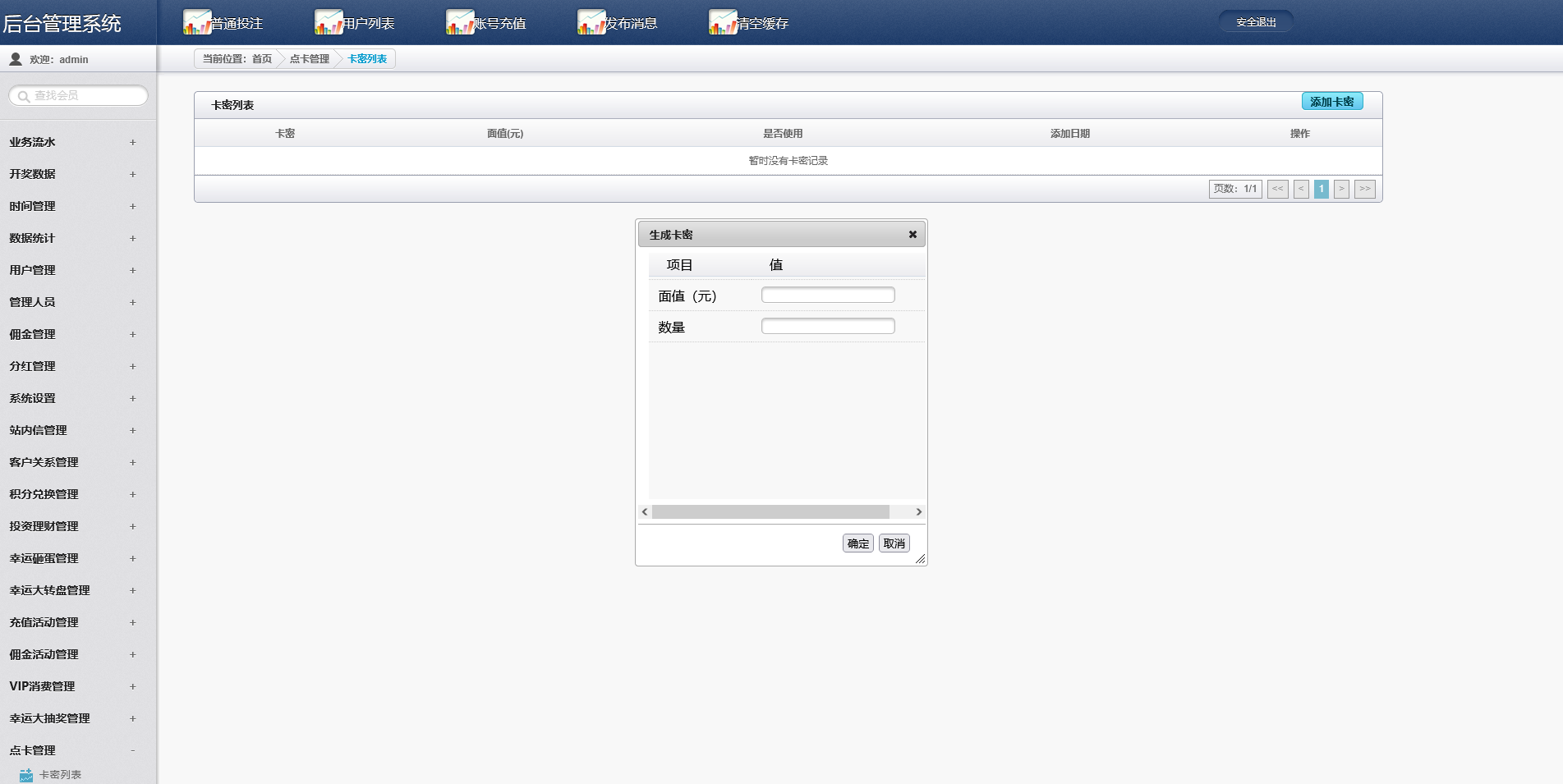Viewport: 1563px width, 784px height.
Task: Click the 添加日期 column header
Action: coord(1070,134)
